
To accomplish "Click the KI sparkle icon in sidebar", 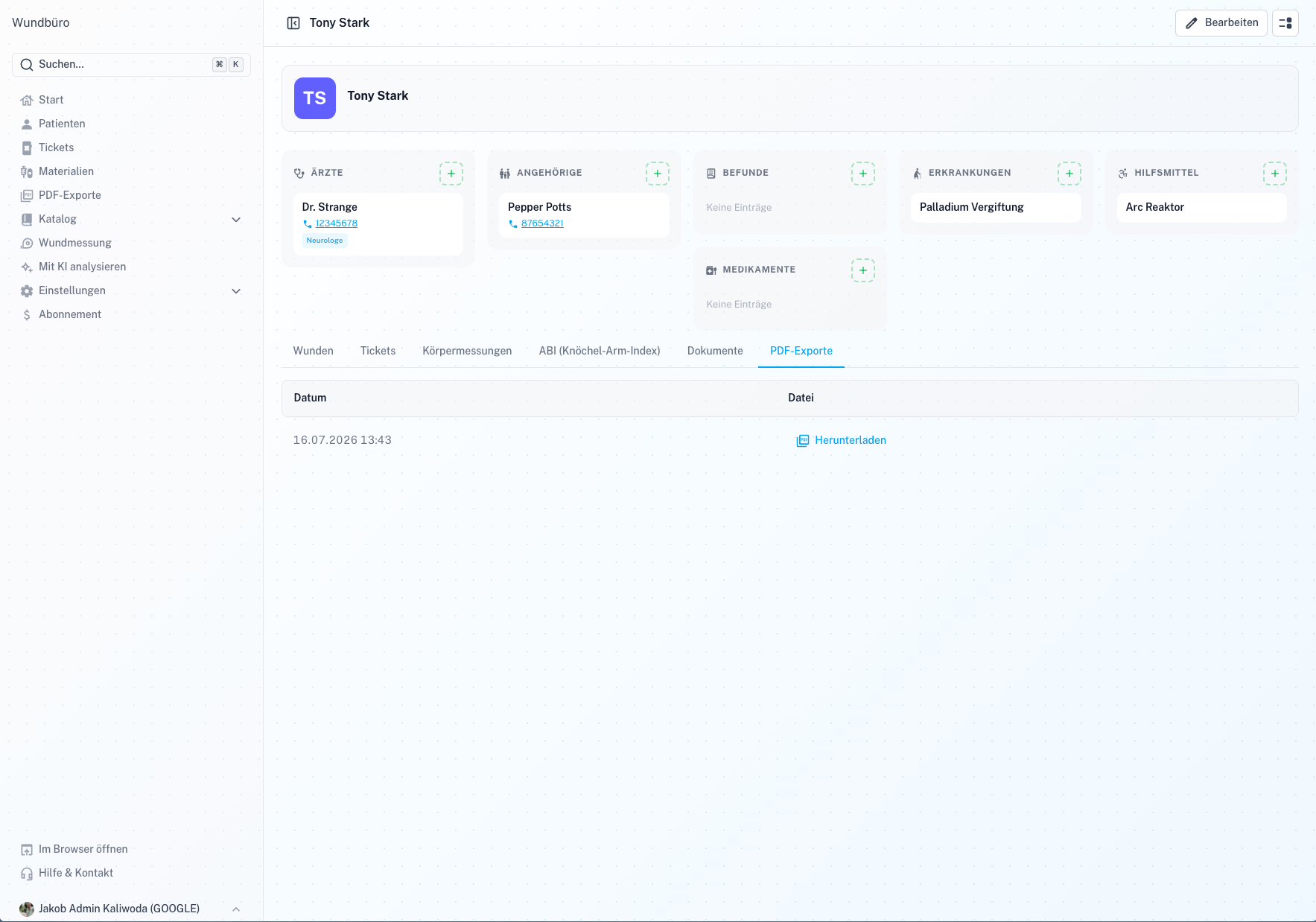I will coord(27,267).
